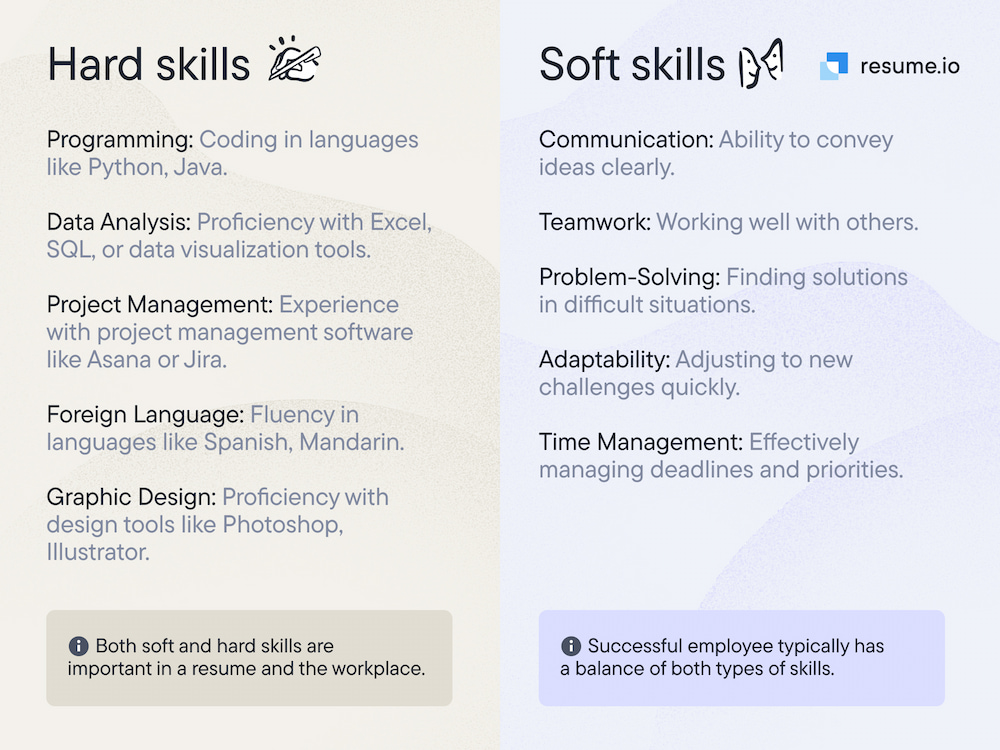
Task: Click the Data Analysis skill label
Action: (119, 222)
